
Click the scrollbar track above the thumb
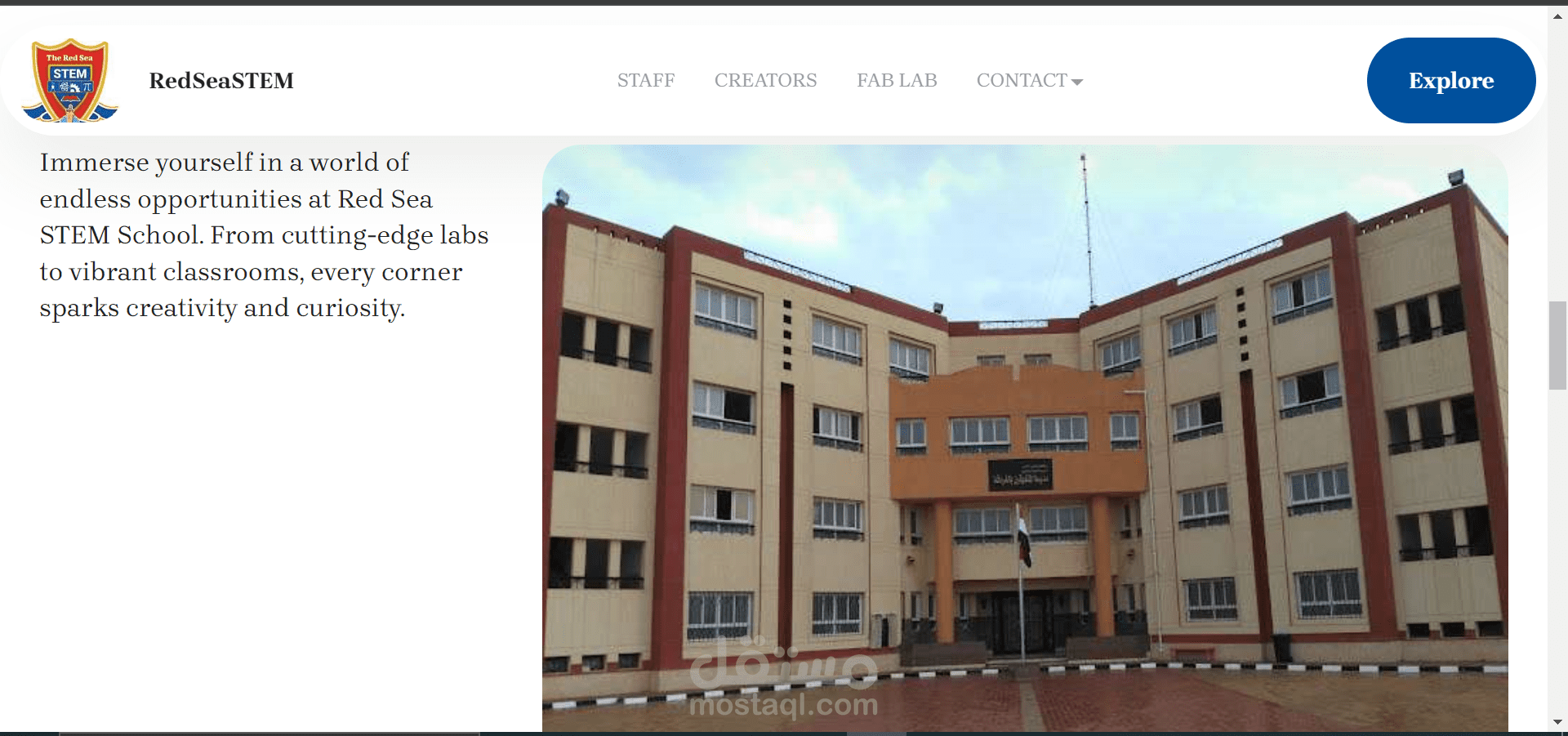pyautogui.click(x=1557, y=163)
